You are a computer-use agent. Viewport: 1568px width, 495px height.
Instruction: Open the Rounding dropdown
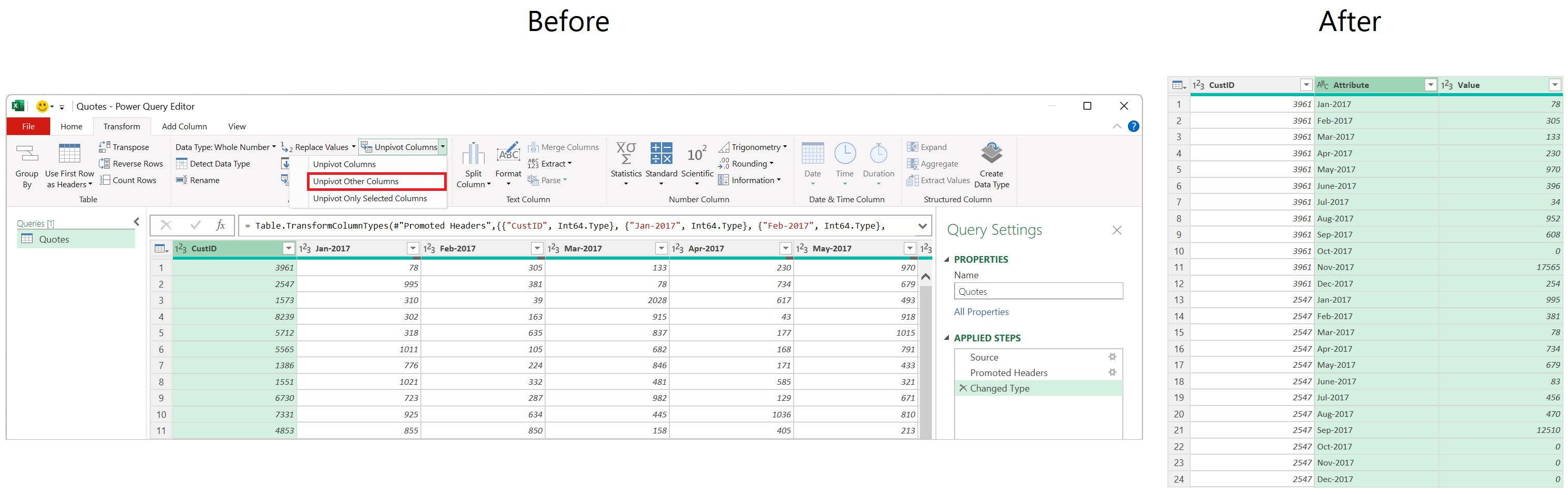click(x=746, y=163)
